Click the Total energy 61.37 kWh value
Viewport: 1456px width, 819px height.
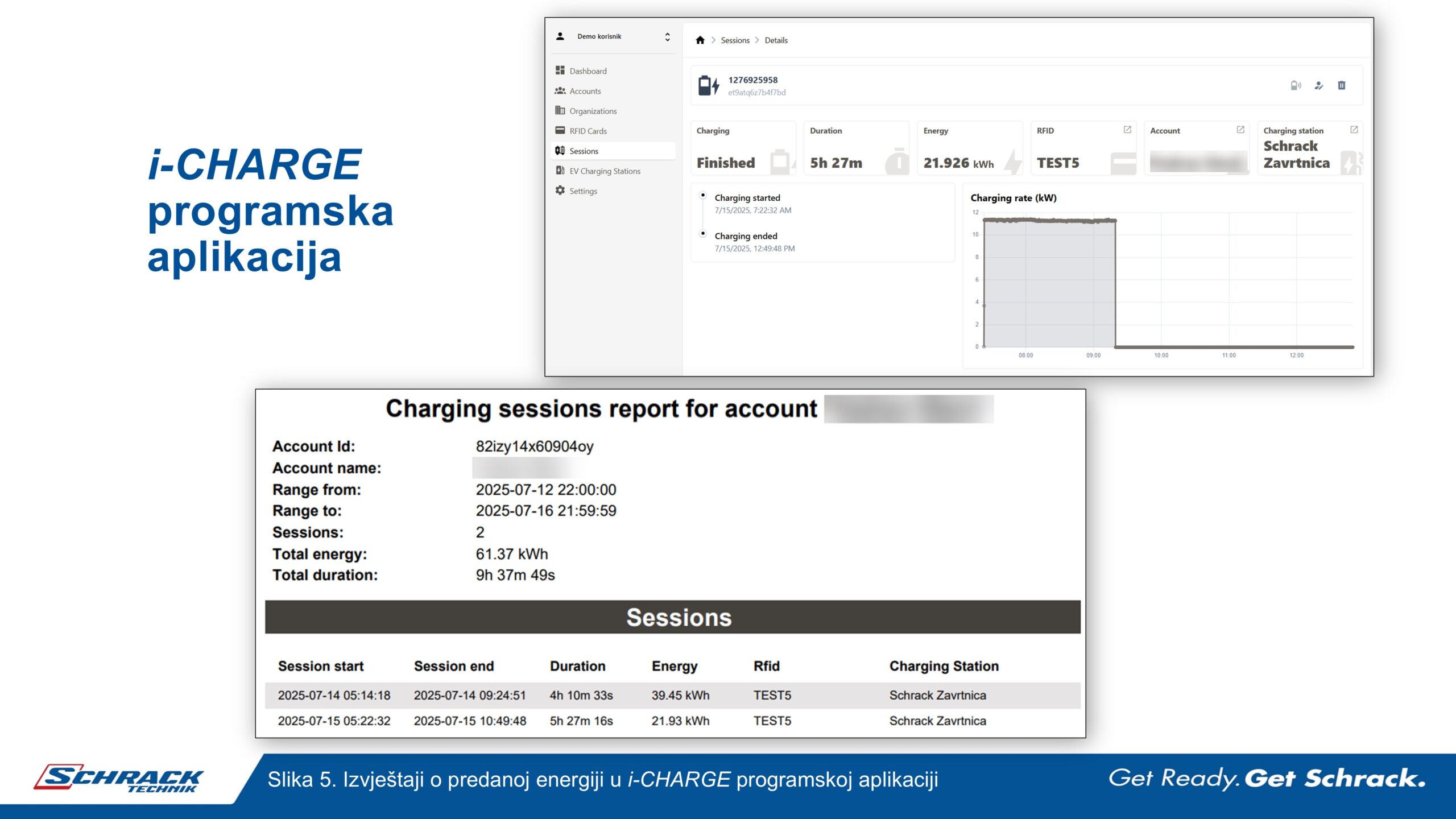point(511,554)
